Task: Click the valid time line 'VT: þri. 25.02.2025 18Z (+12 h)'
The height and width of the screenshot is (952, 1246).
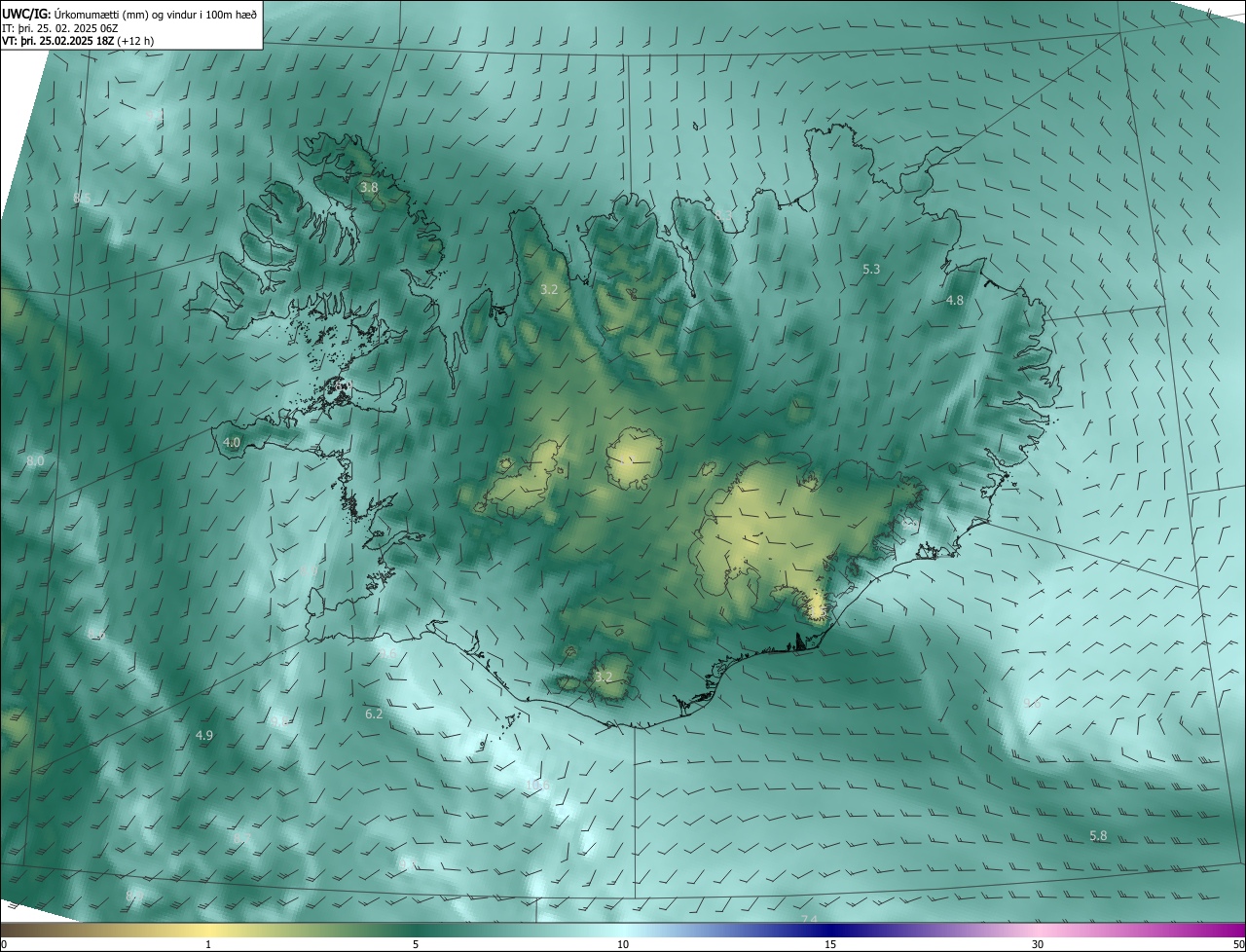Action: click(x=78, y=41)
